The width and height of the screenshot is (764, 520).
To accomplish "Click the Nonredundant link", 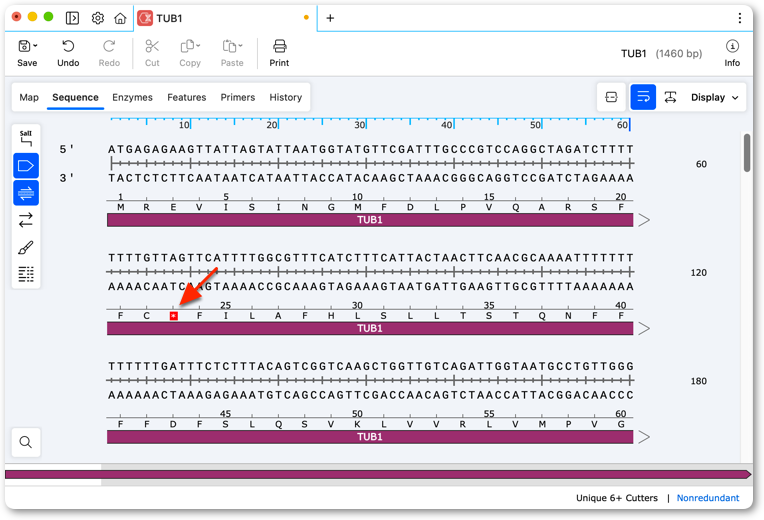I will point(707,498).
